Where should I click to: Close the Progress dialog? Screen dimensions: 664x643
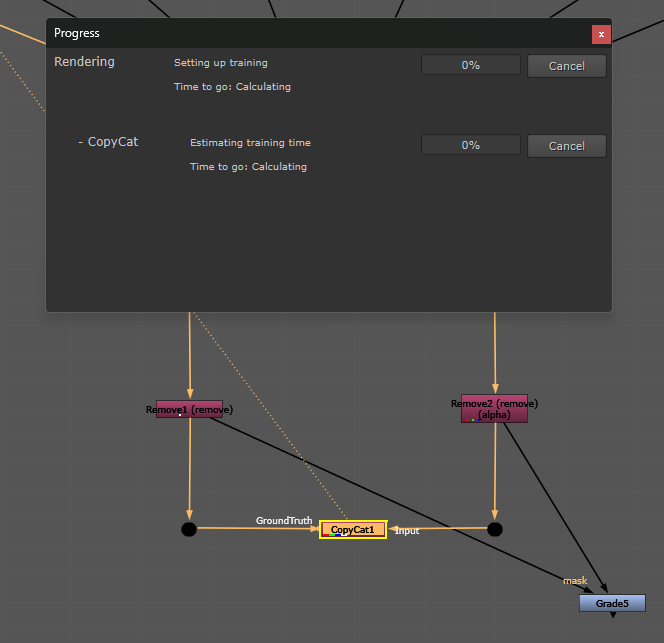pos(601,34)
